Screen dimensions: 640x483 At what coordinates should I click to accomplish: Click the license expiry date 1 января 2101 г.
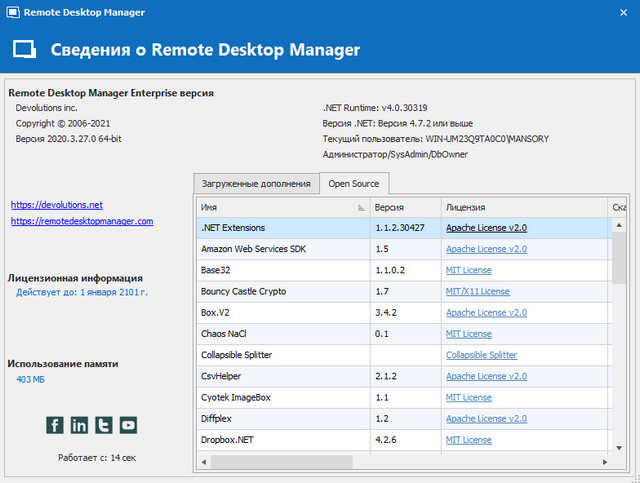click(114, 292)
